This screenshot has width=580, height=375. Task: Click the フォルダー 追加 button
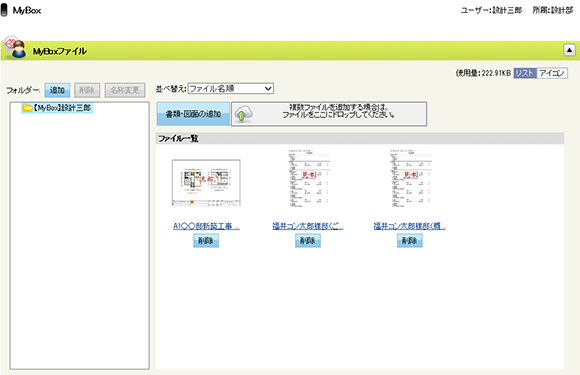pyautogui.click(x=57, y=90)
